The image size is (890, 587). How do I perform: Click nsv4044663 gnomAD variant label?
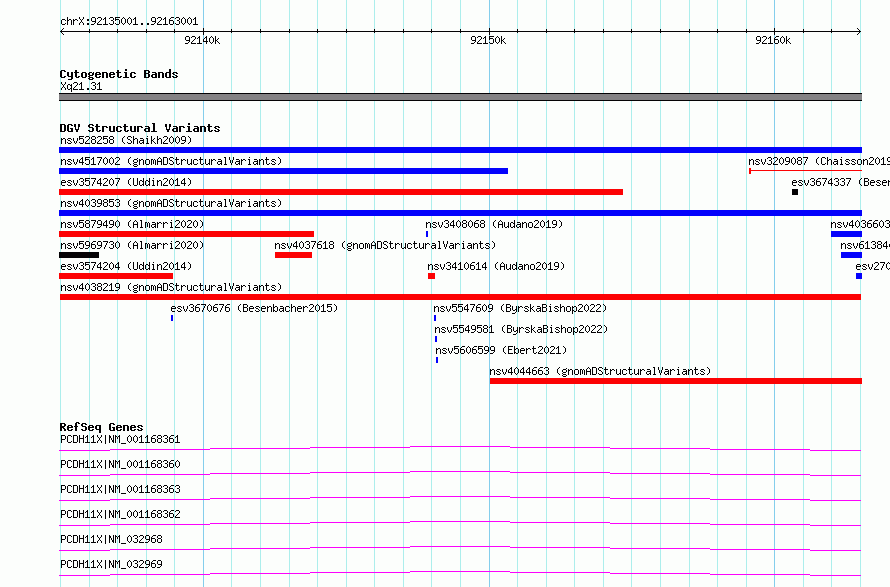(600, 371)
